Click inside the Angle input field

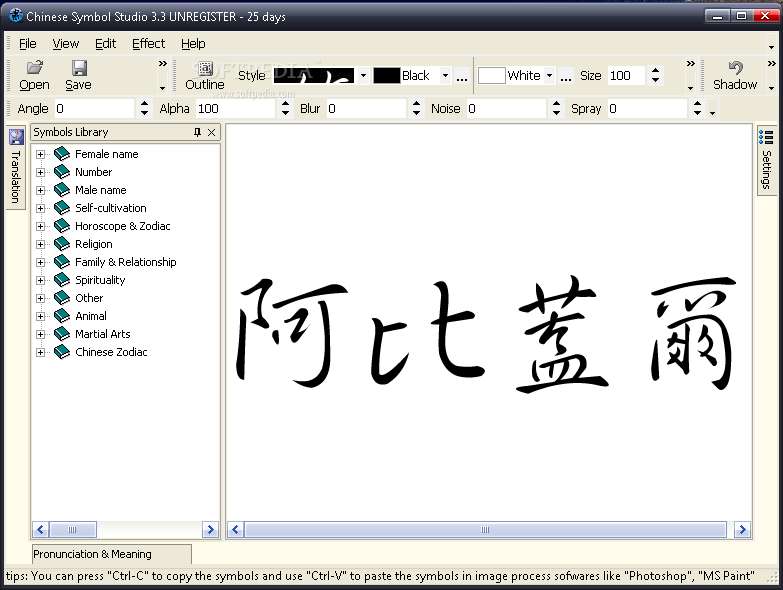click(94, 108)
